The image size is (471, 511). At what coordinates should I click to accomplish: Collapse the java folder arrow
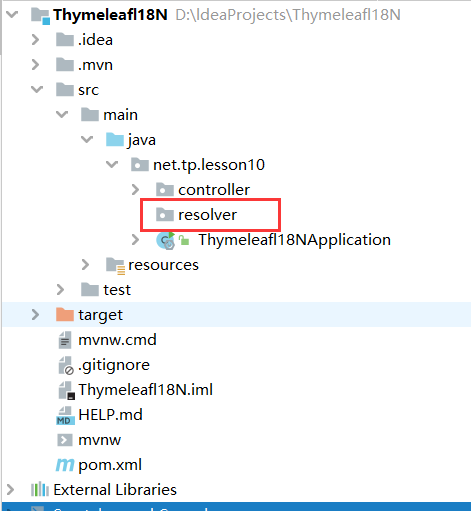tap(87, 140)
